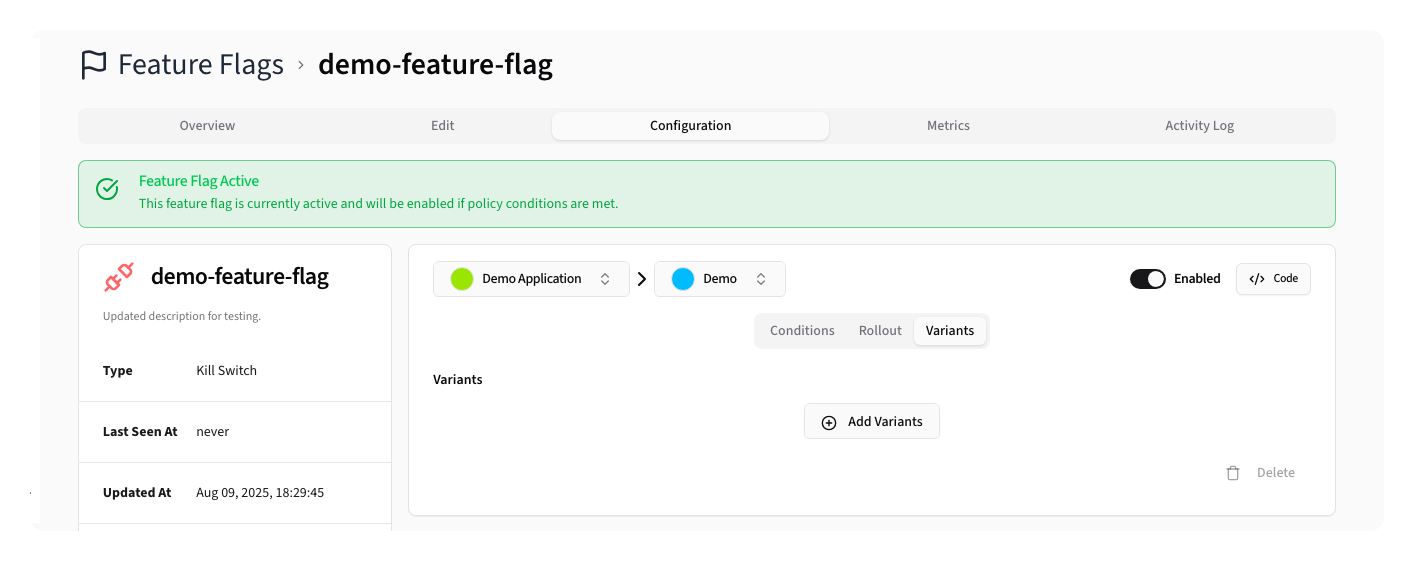Click the plus circle icon for variants
Screen dimensions: 1426x573
(829, 422)
